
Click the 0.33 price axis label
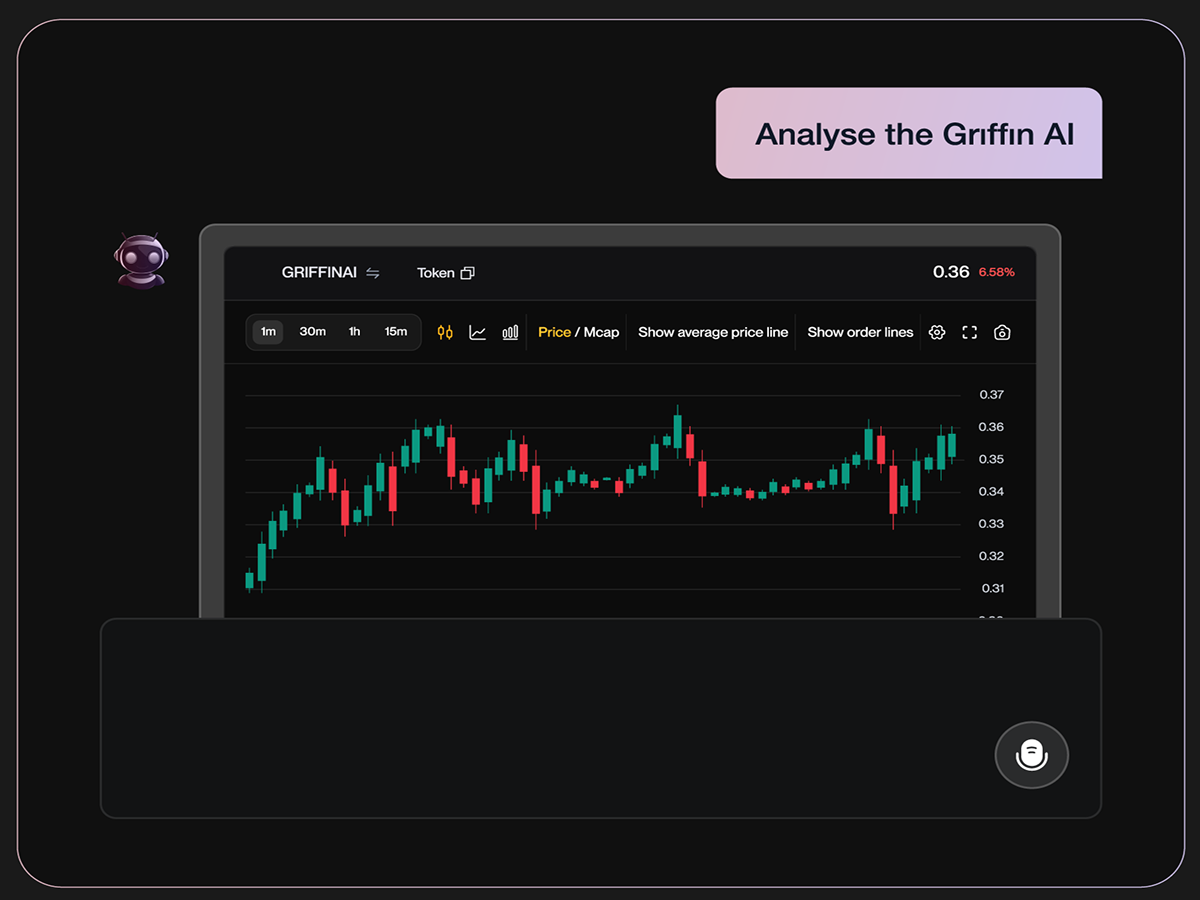point(992,524)
